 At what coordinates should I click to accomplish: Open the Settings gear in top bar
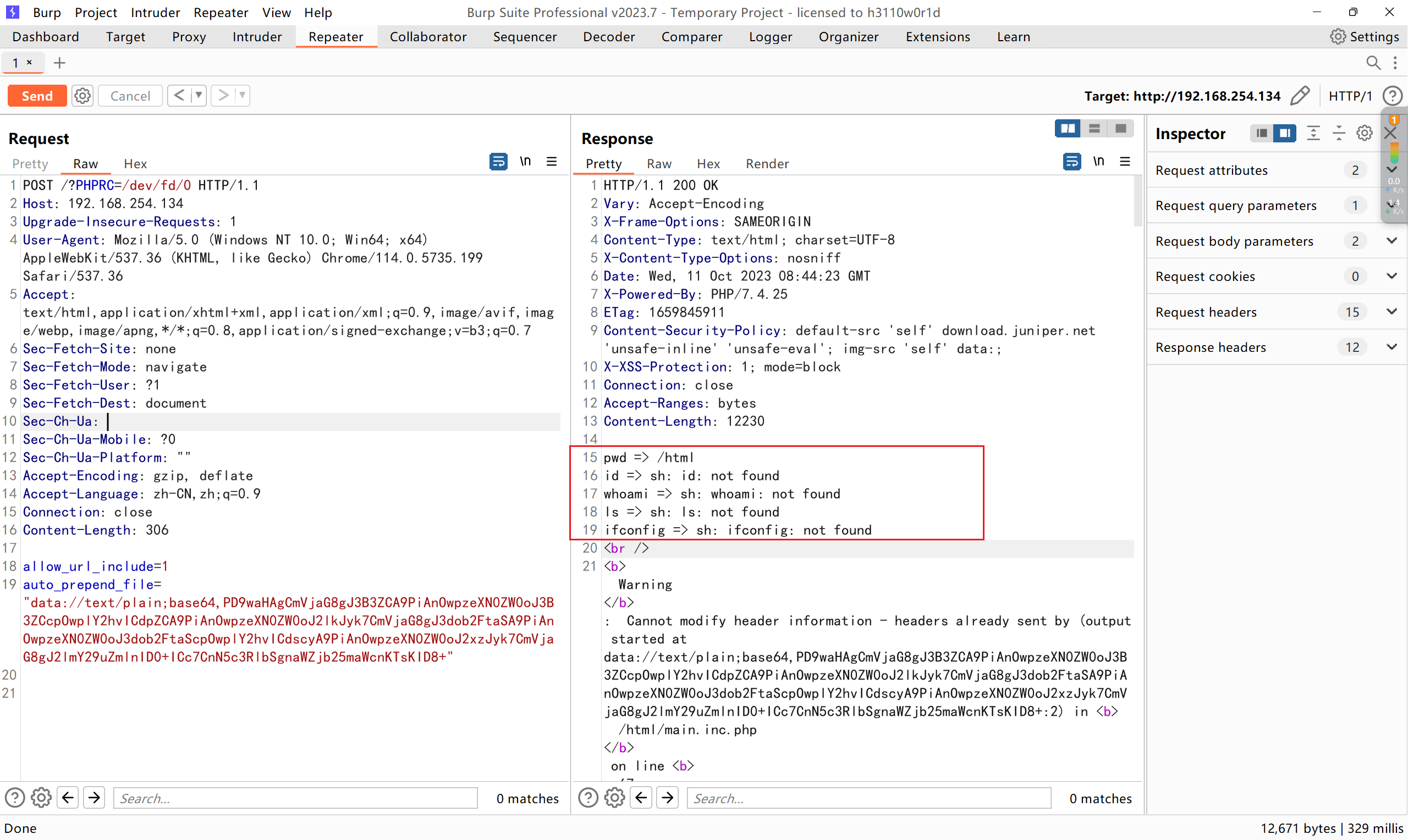click(1365, 37)
